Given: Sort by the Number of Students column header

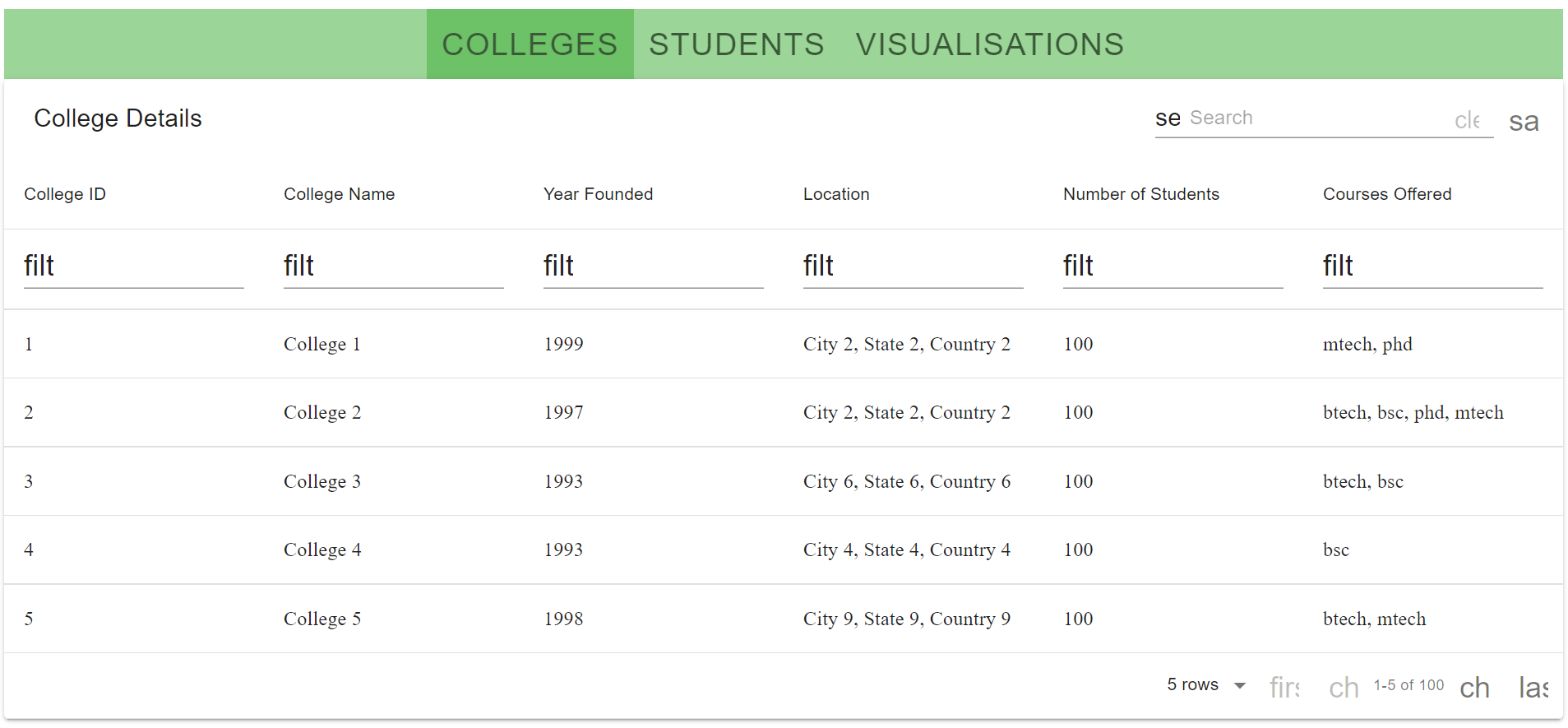Looking at the screenshot, I should tap(1140, 194).
